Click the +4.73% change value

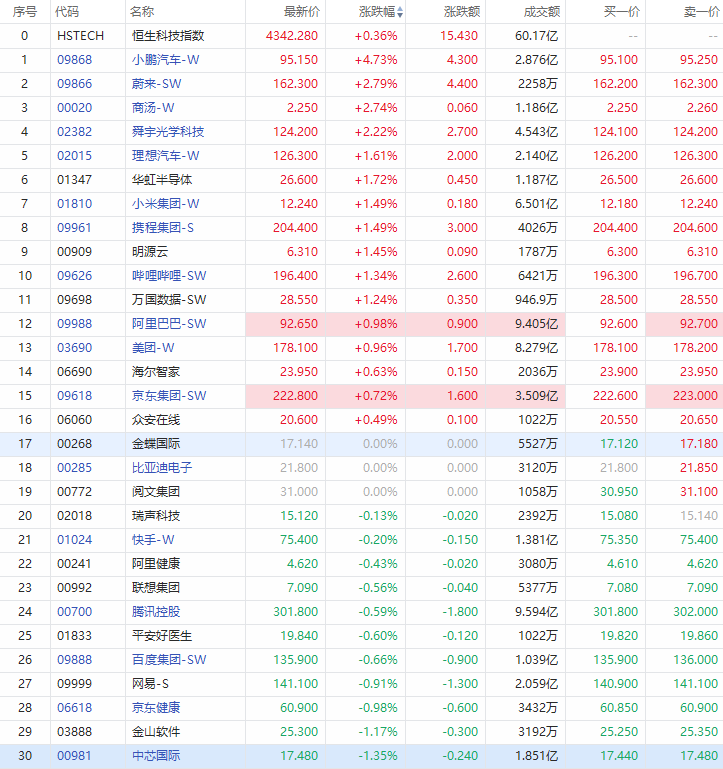tap(376, 60)
